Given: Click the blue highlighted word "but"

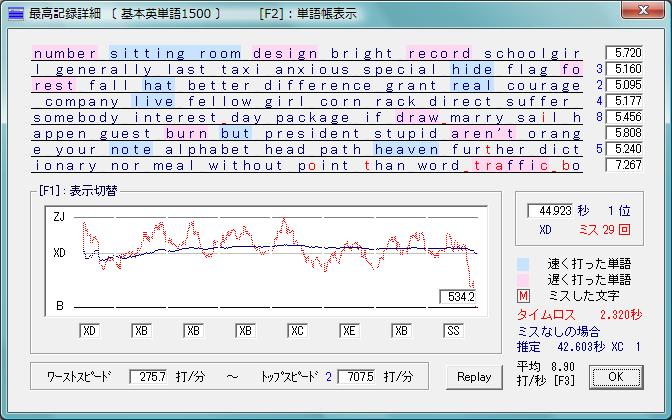Looking at the screenshot, I should point(235,133).
